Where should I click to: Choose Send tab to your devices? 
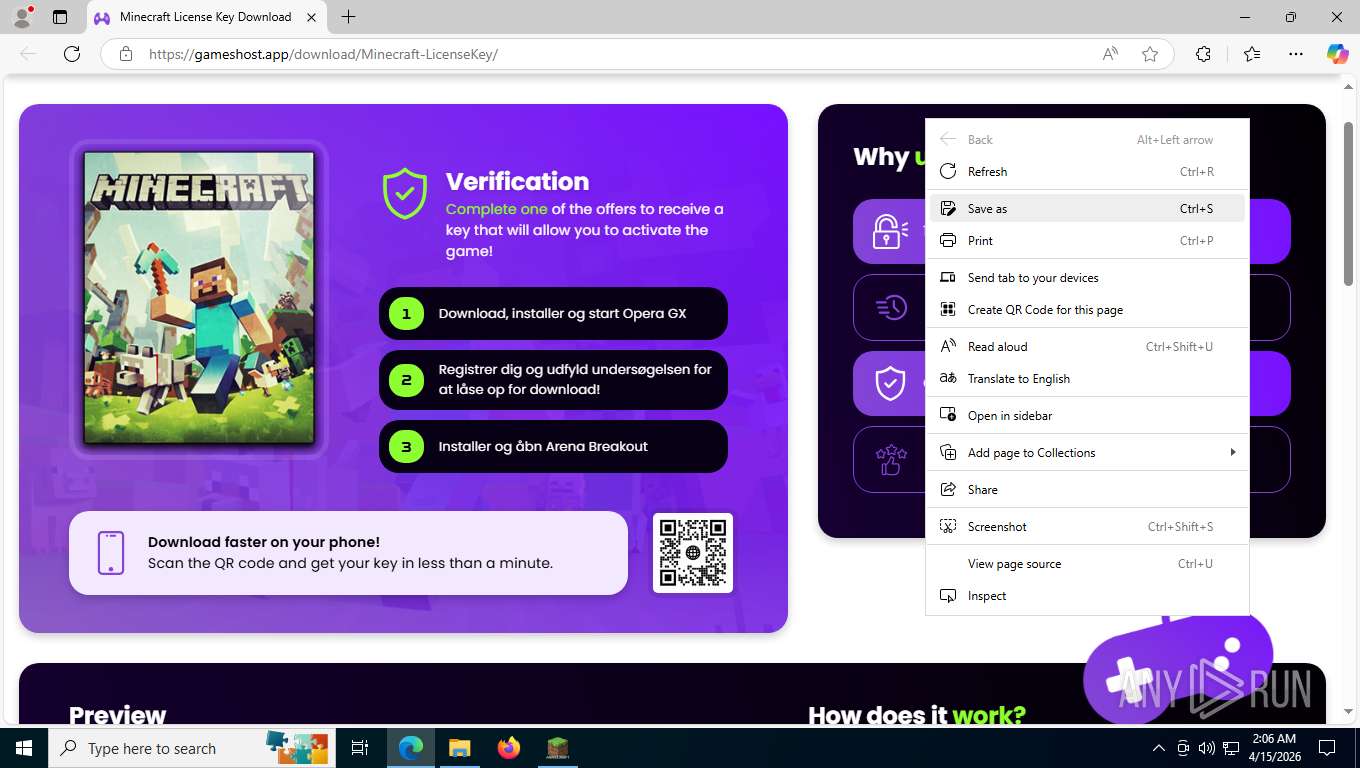[x=1087, y=278]
